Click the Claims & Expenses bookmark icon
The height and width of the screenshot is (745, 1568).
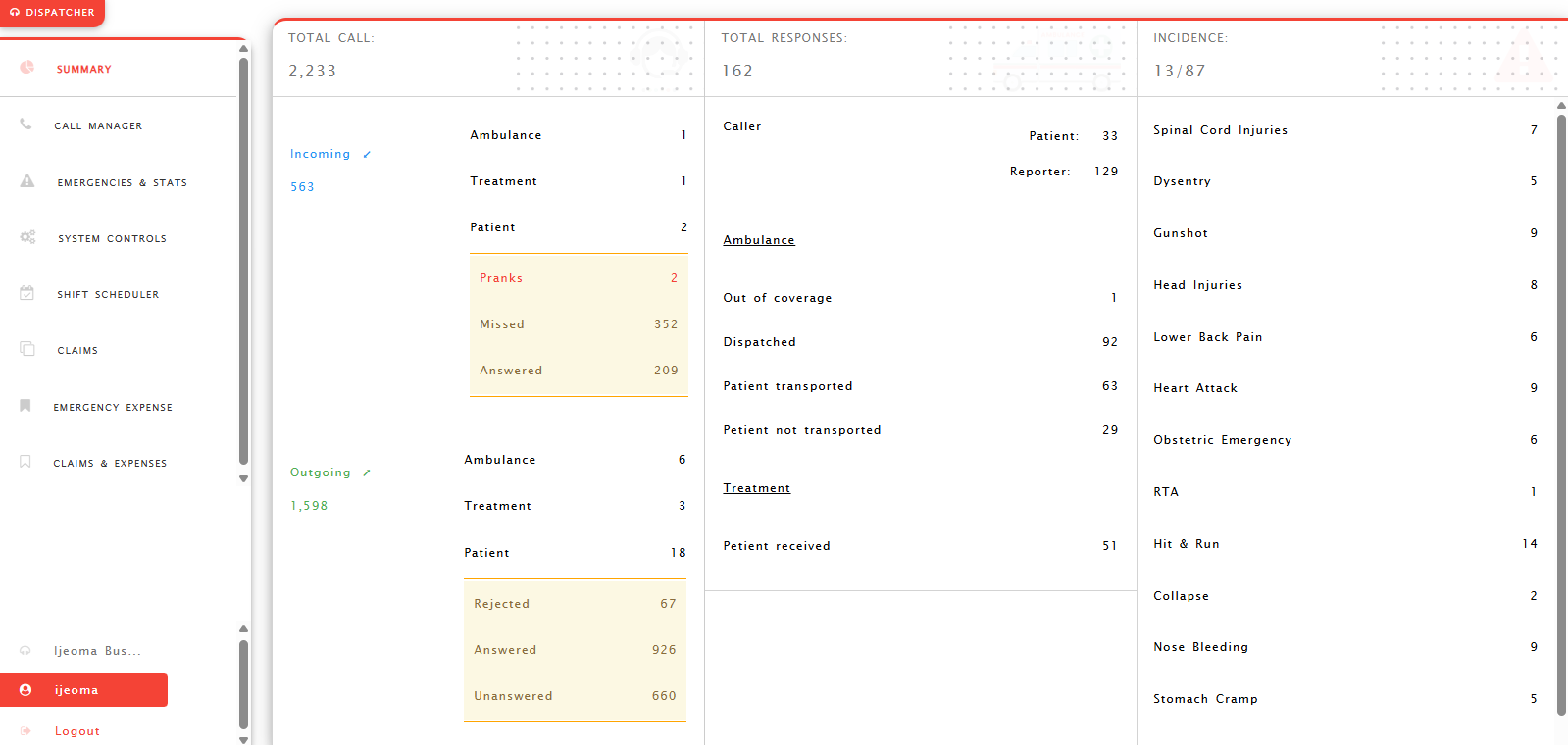point(25,462)
